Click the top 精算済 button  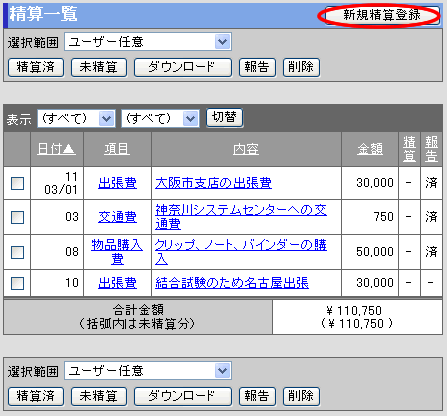pos(36,67)
